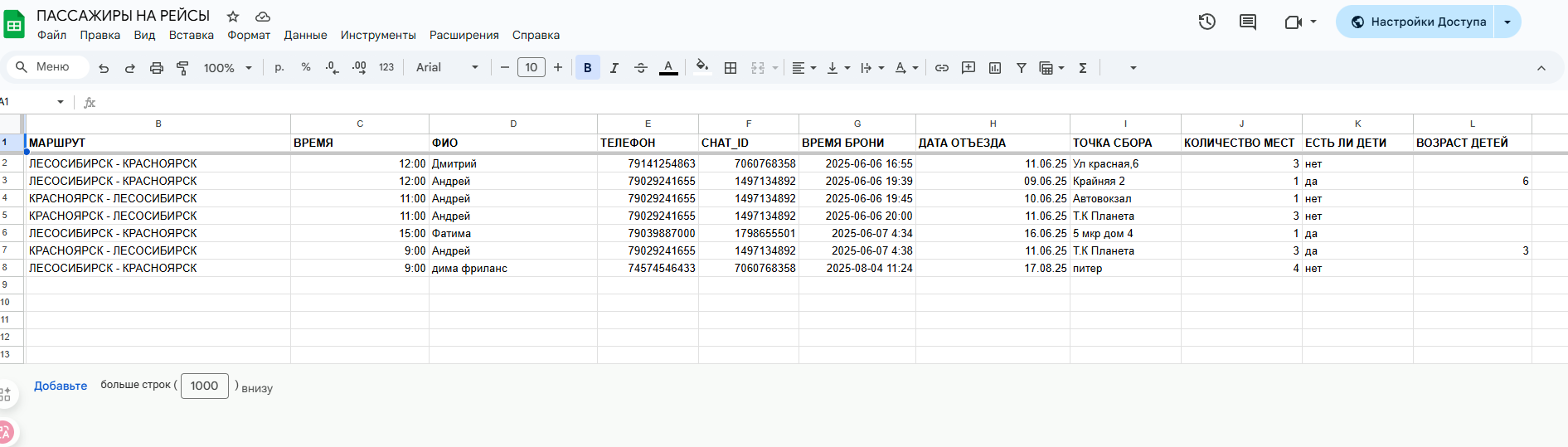Viewport: 1568px width, 447px height.
Task: Apply percent format
Action: coord(306,68)
